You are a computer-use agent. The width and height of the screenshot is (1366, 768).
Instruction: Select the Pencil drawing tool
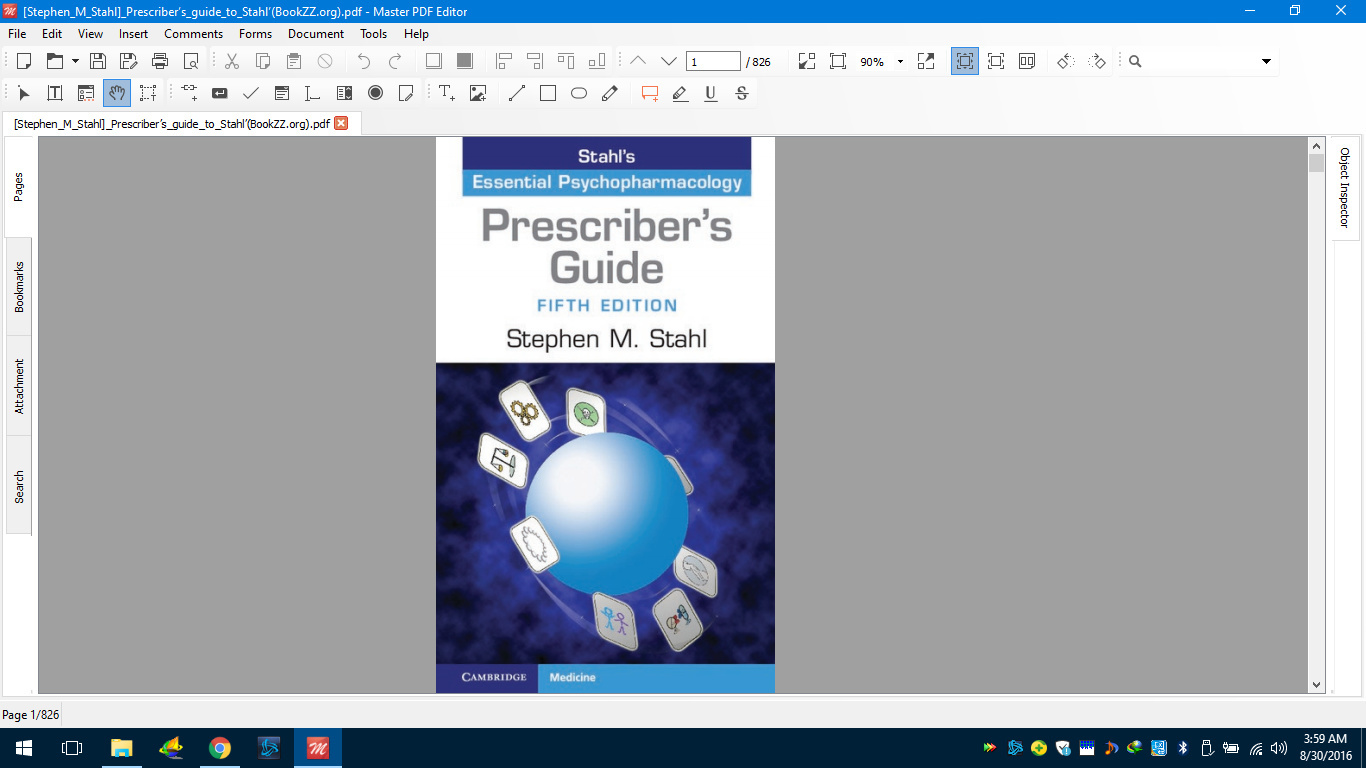(610, 93)
